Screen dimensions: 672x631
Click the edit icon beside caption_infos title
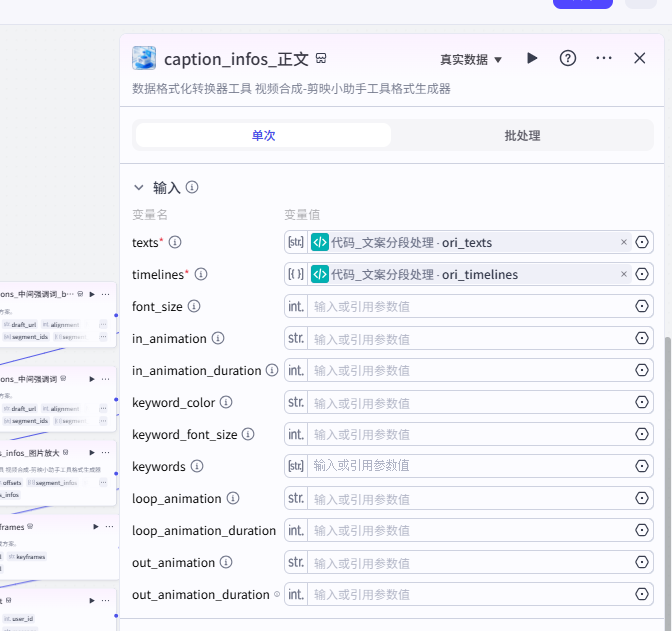tap(321, 59)
